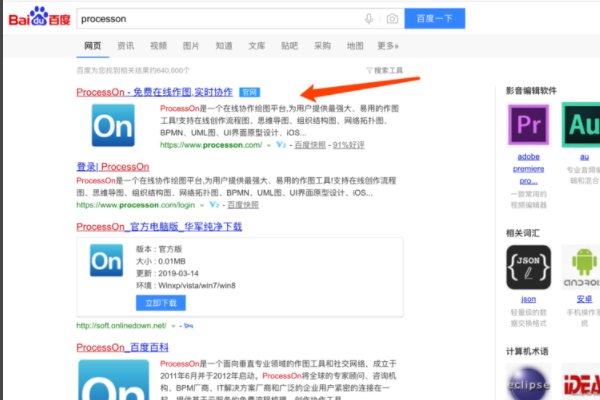Visit soft.onlinedown.net URL link
This screenshot has height=400, width=600.
coord(121,326)
